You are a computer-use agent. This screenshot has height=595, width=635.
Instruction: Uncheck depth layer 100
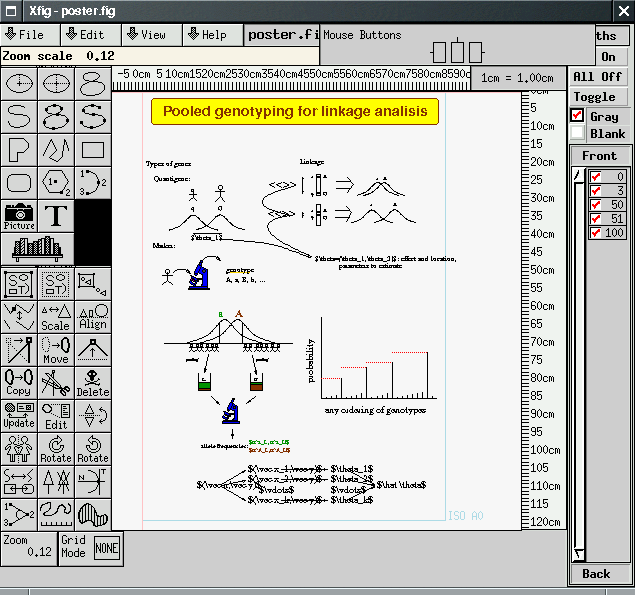(595, 233)
